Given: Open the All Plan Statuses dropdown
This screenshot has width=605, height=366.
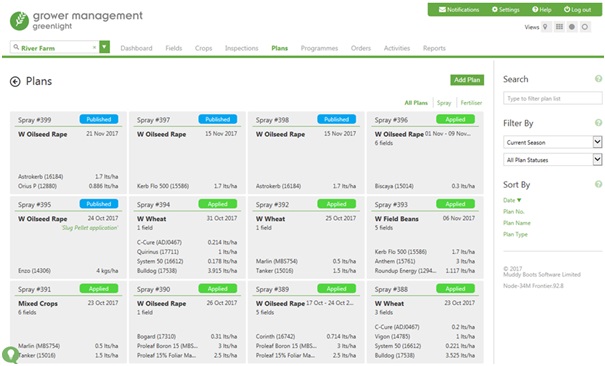Looking at the screenshot, I should [553, 160].
